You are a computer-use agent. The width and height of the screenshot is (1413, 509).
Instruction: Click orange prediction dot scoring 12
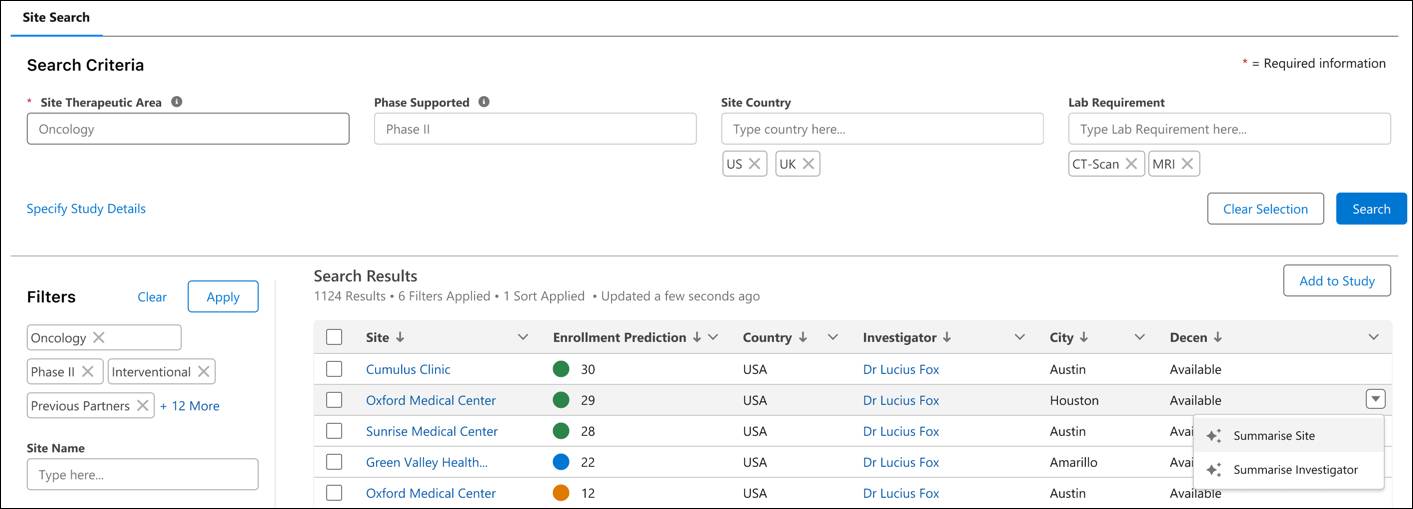coord(561,493)
